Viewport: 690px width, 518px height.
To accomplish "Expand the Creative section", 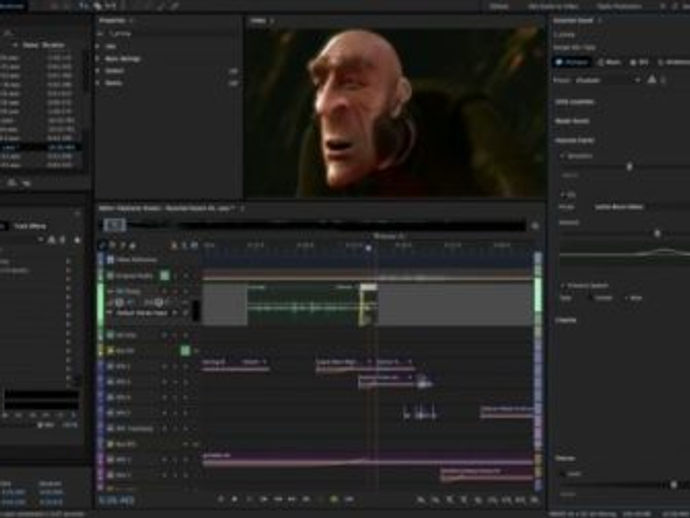I will click(566, 320).
